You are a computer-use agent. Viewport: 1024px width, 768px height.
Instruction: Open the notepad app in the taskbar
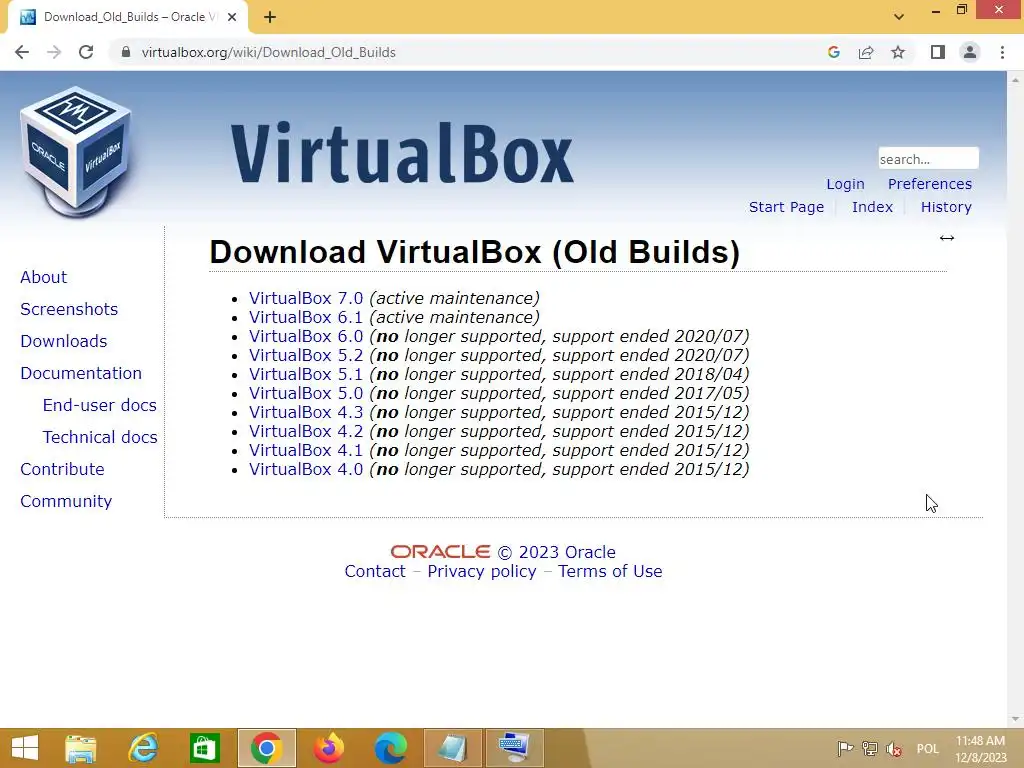pos(453,748)
